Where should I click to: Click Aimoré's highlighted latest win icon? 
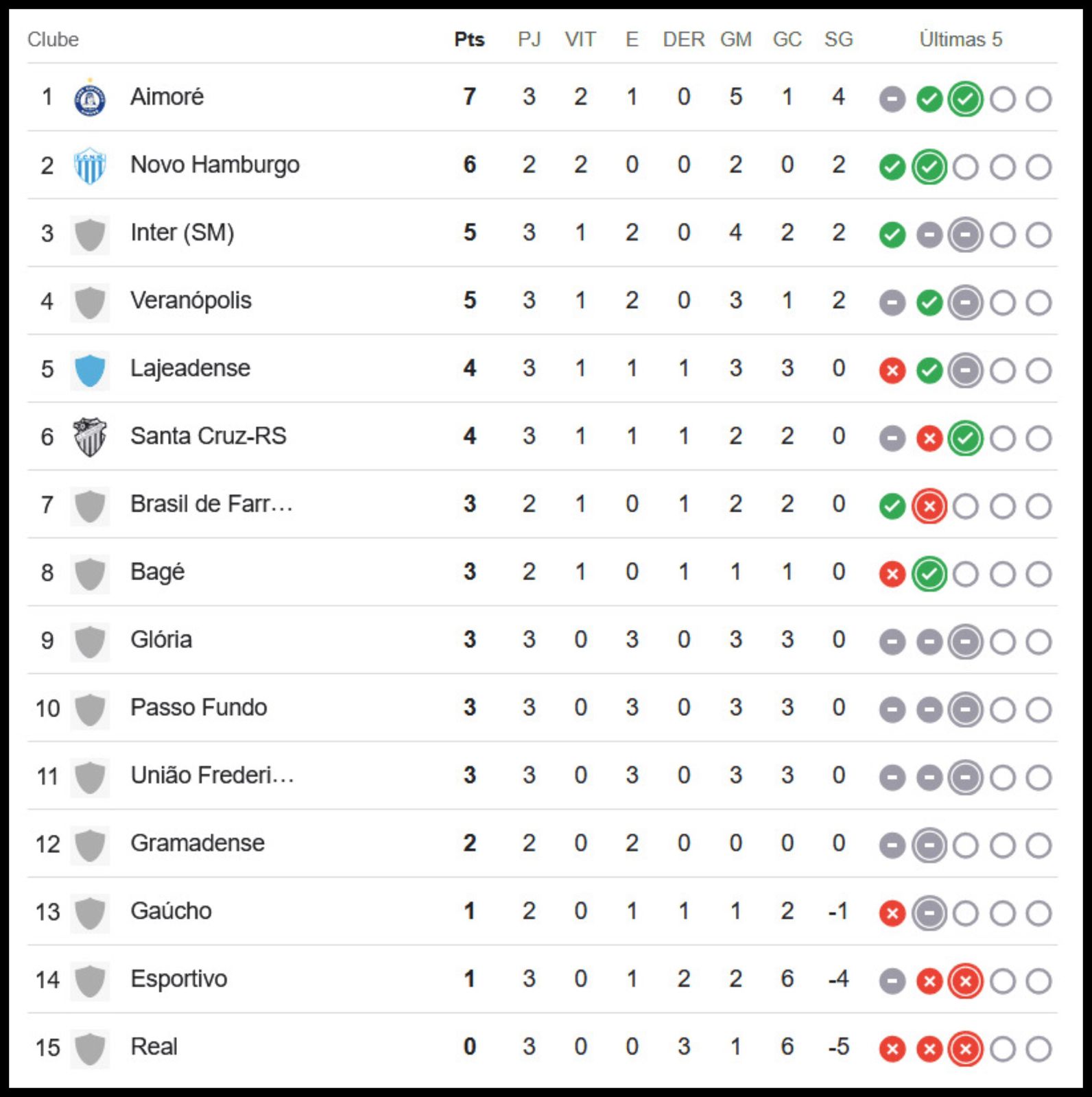(965, 99)
